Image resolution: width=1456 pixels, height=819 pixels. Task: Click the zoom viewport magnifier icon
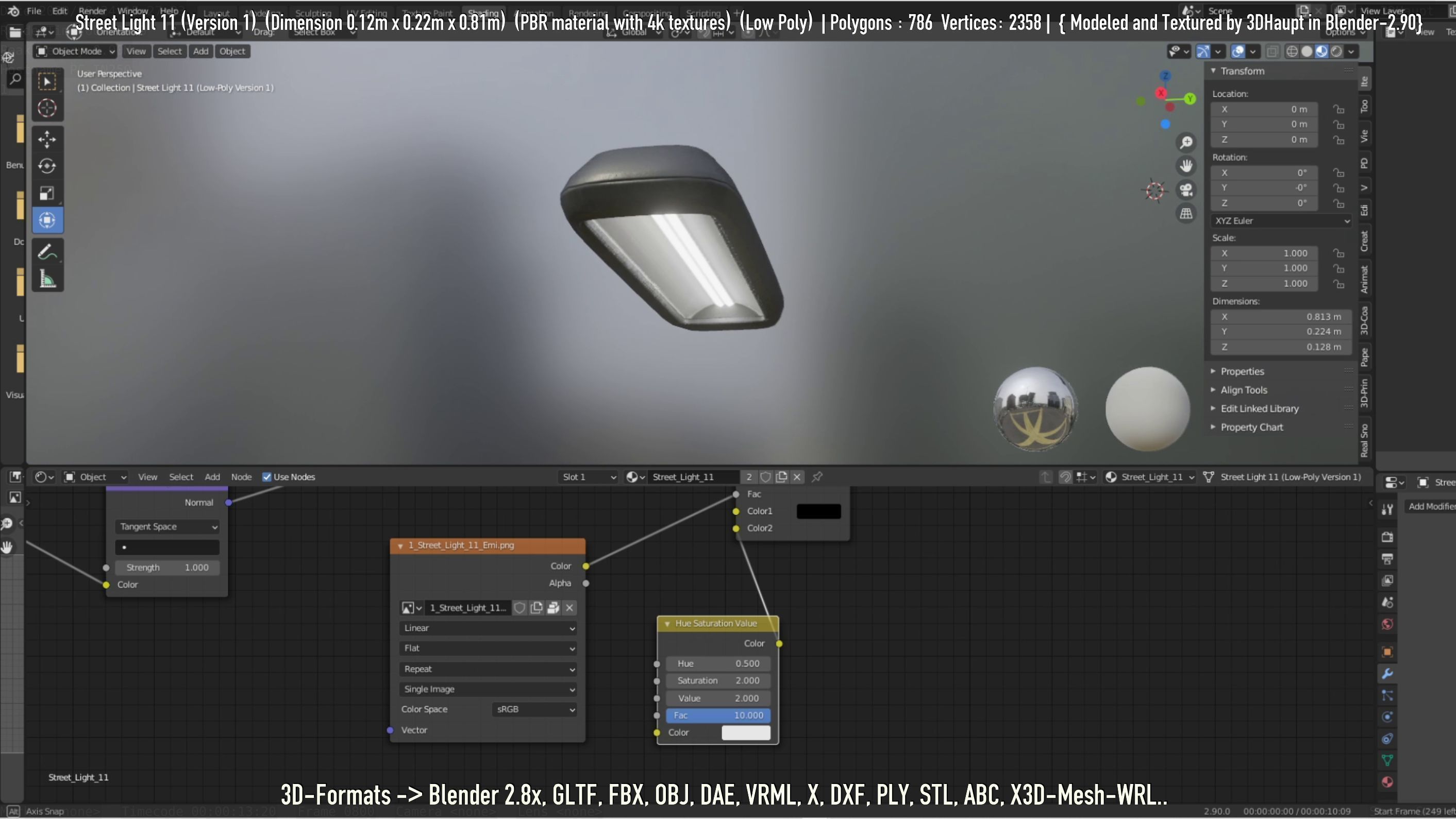click(1186, 142)
